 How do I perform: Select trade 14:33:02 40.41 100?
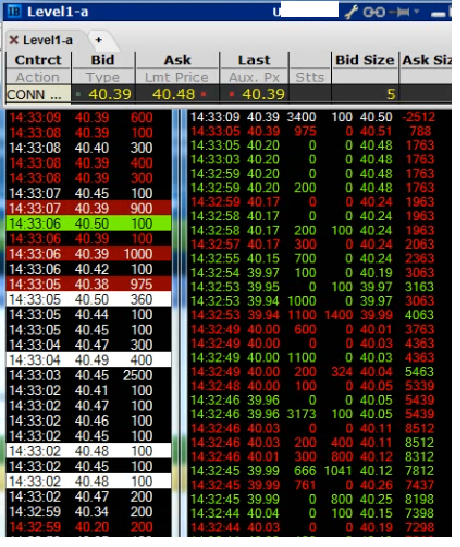89,390
